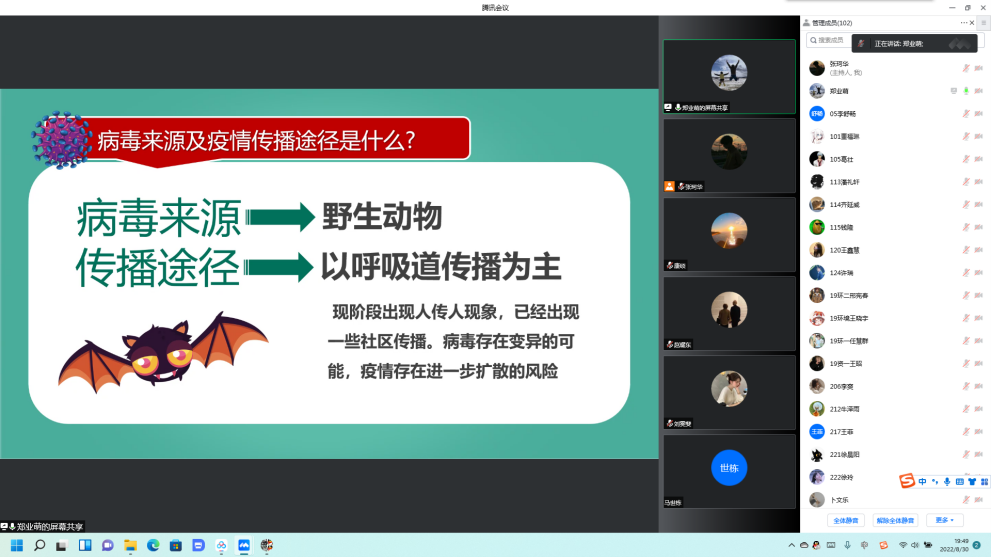Click the Tencent Meeting icon on taskbar

tap(244, 545)
